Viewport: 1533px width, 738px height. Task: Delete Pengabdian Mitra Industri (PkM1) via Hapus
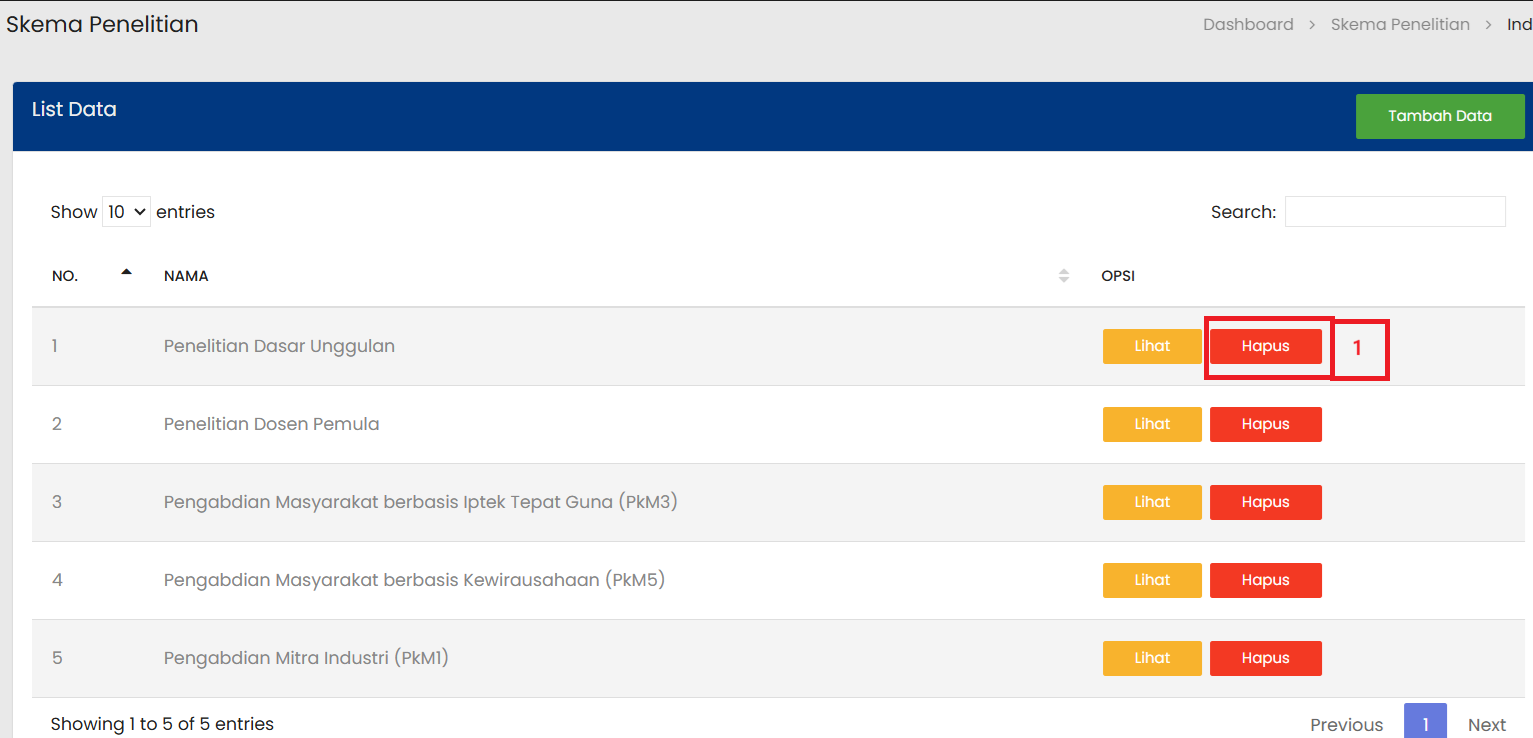point(1265,658)
